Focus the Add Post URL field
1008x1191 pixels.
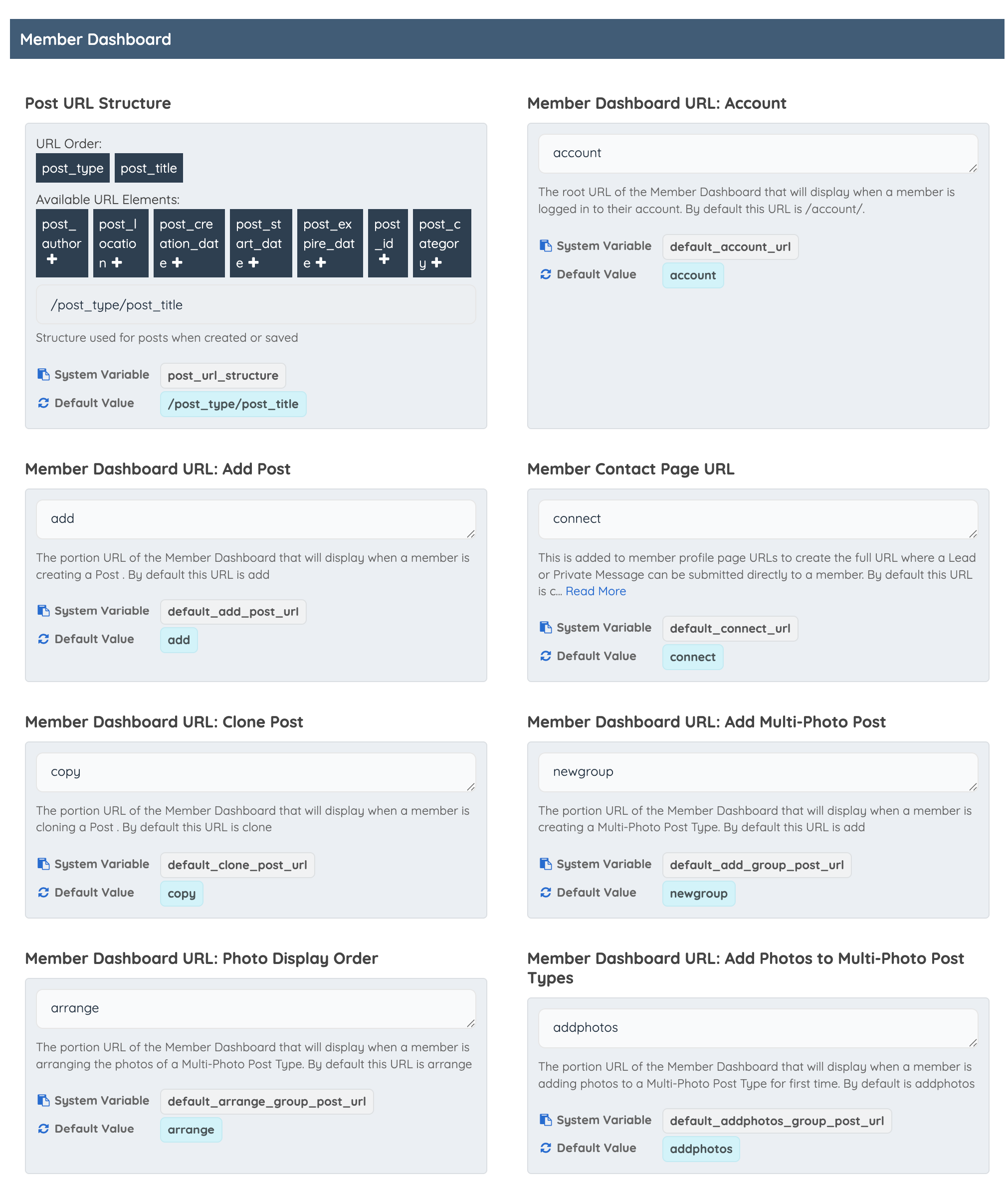255,519
